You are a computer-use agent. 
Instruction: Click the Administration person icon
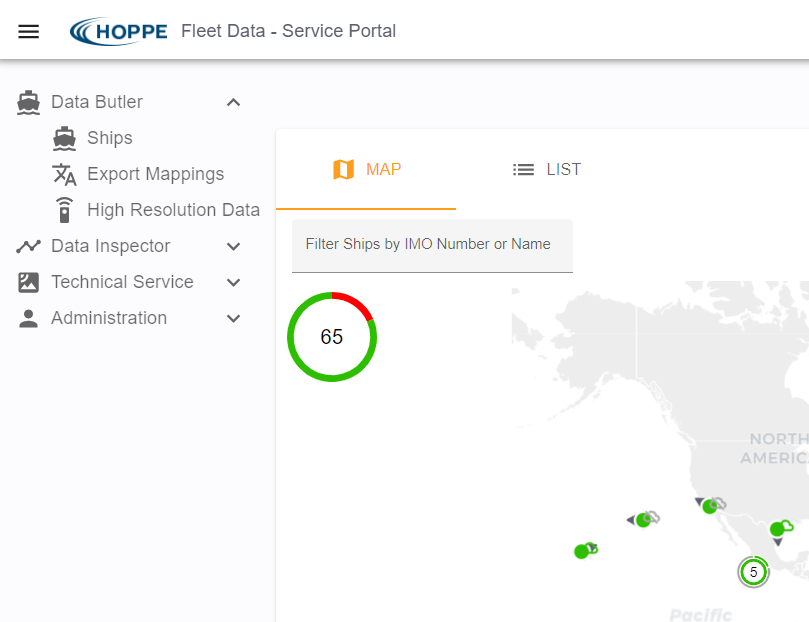tap(28, 318)
